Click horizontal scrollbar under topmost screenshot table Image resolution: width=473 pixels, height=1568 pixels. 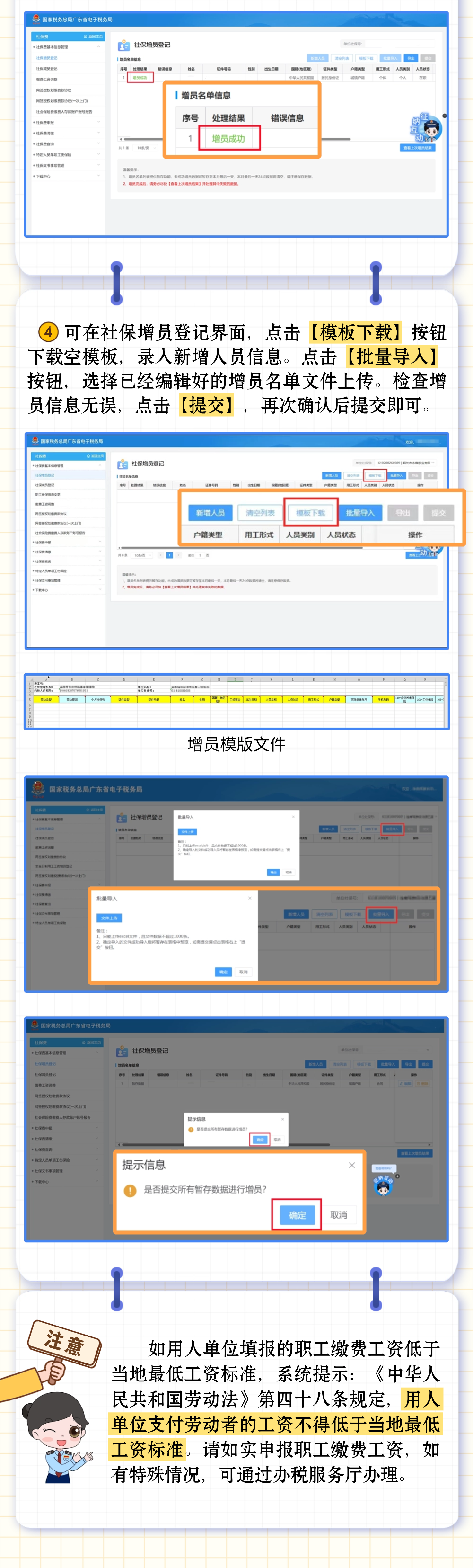point(237,139)
